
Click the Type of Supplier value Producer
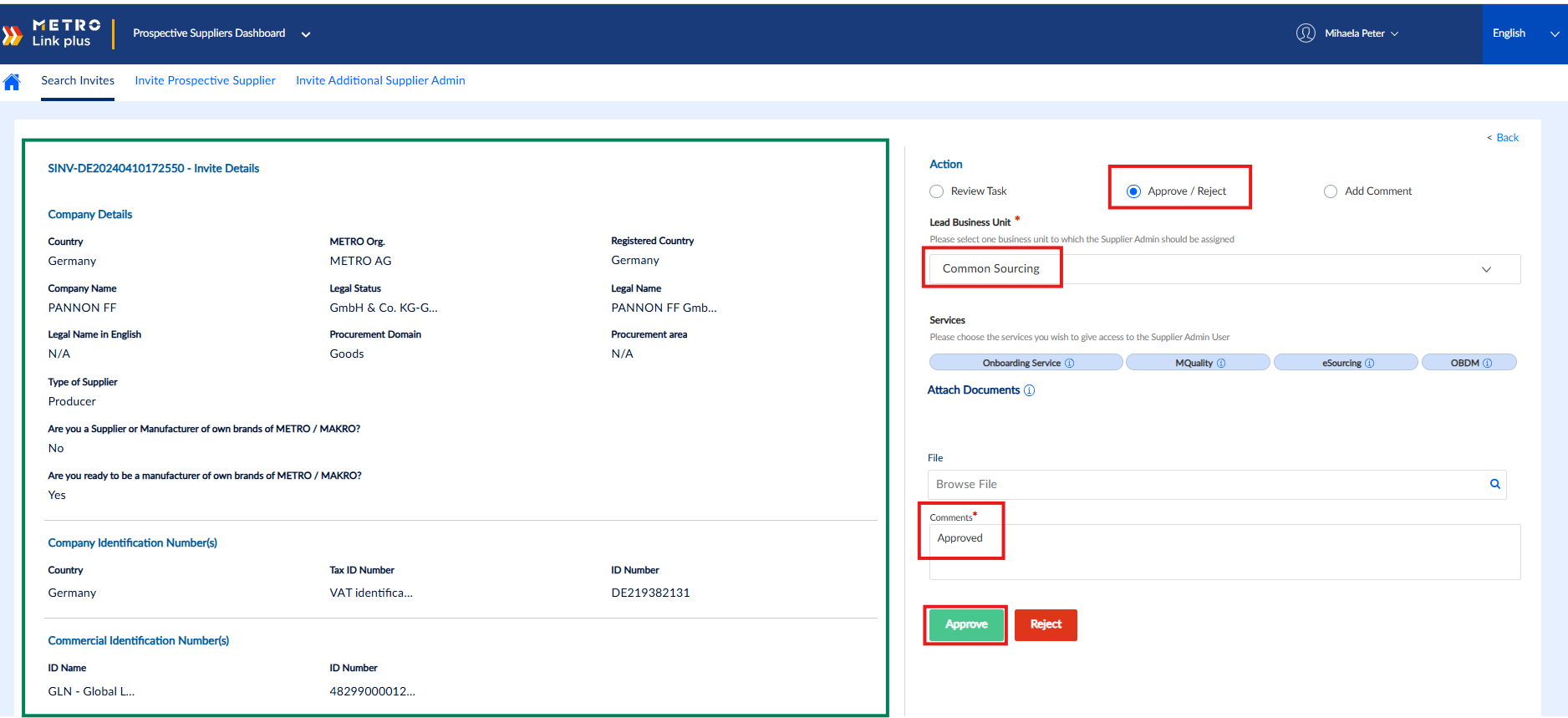point(72,401)
